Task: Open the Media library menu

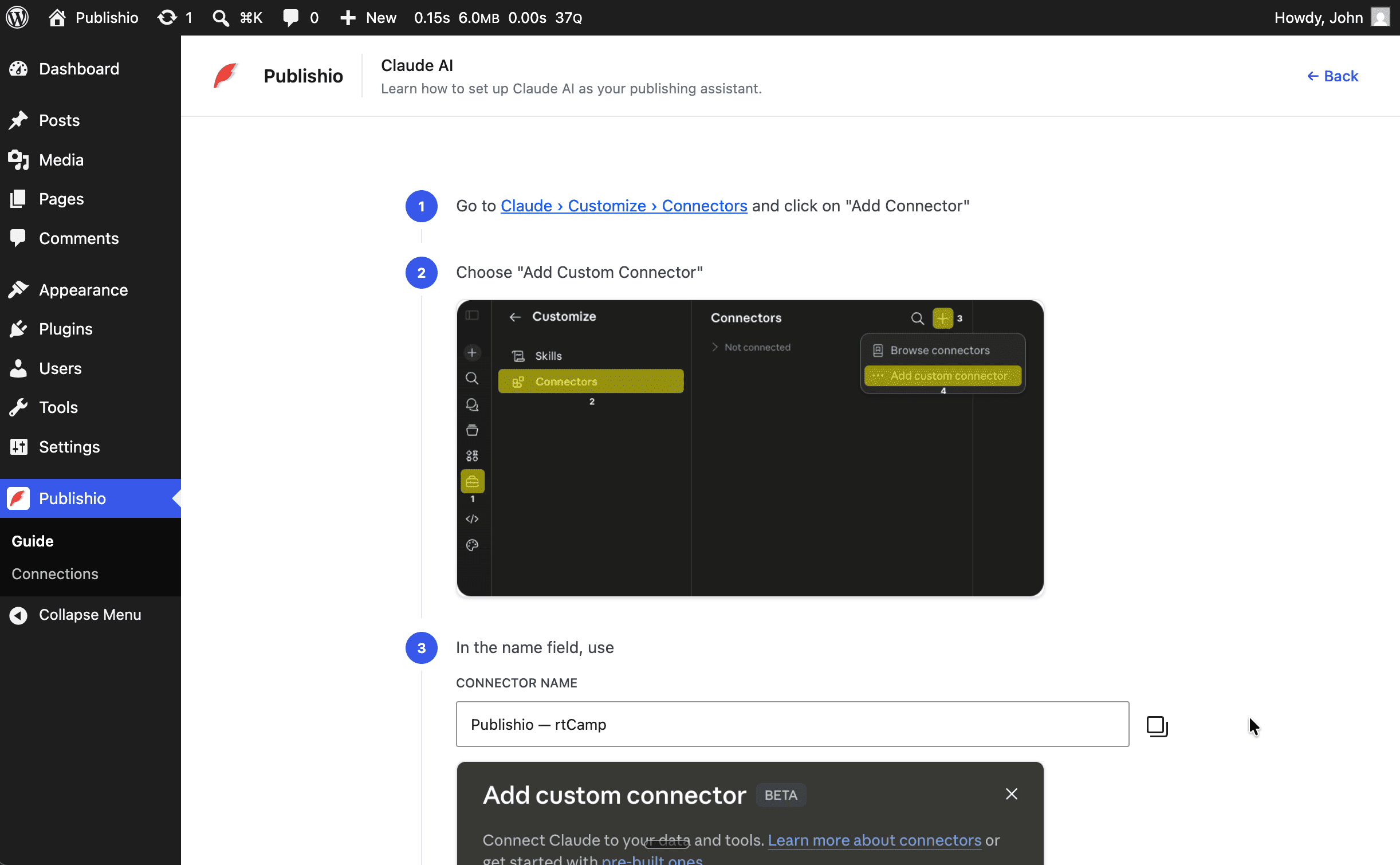Action: click(x=91, y=160)
